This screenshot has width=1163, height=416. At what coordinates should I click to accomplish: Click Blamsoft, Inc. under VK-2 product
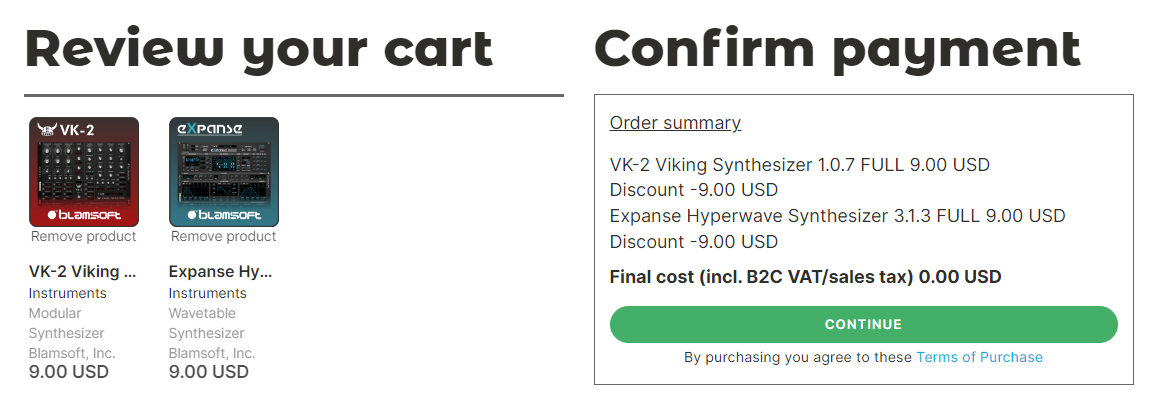point(72,353)
